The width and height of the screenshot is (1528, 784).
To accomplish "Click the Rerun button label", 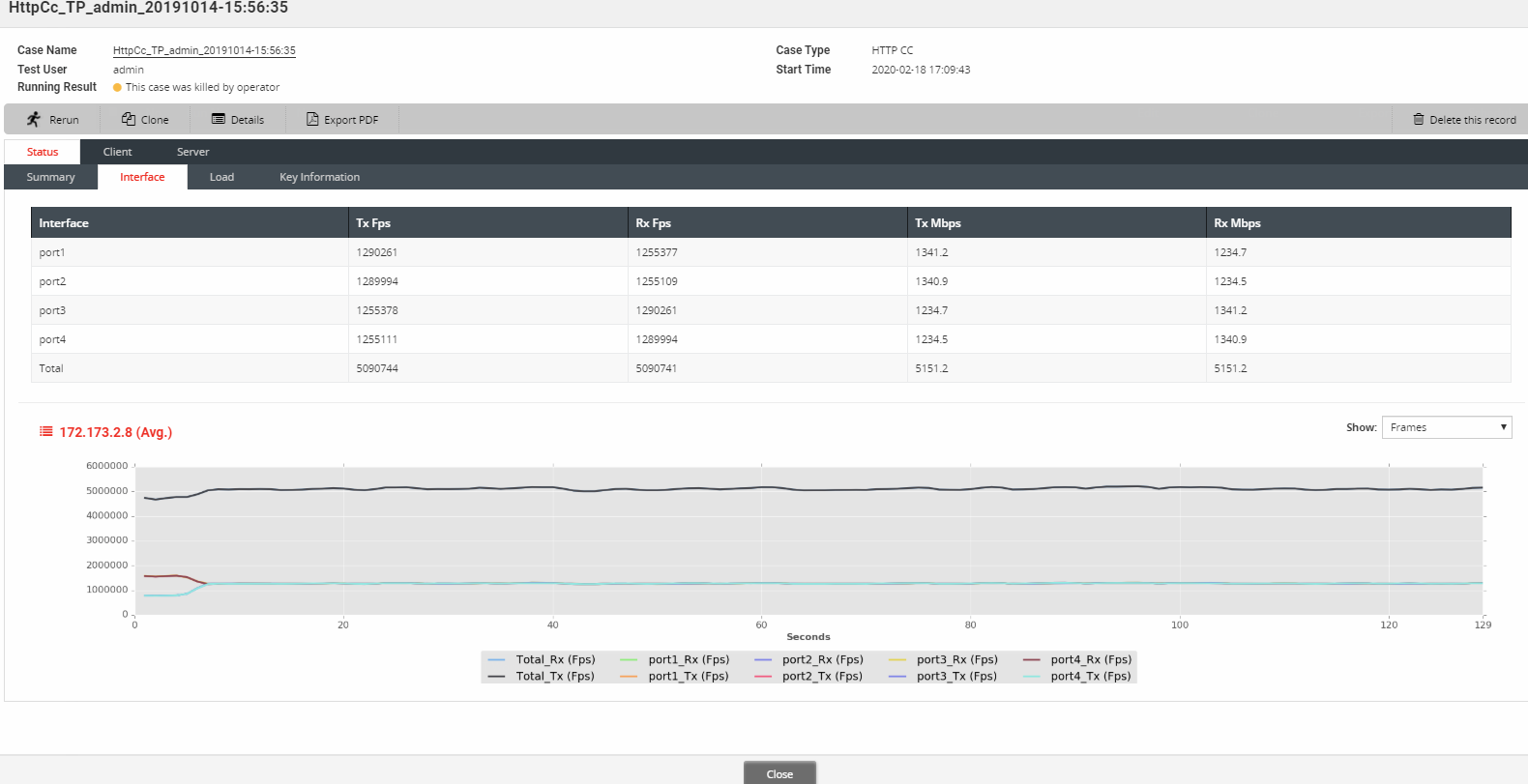I will [x=64, y=120].
